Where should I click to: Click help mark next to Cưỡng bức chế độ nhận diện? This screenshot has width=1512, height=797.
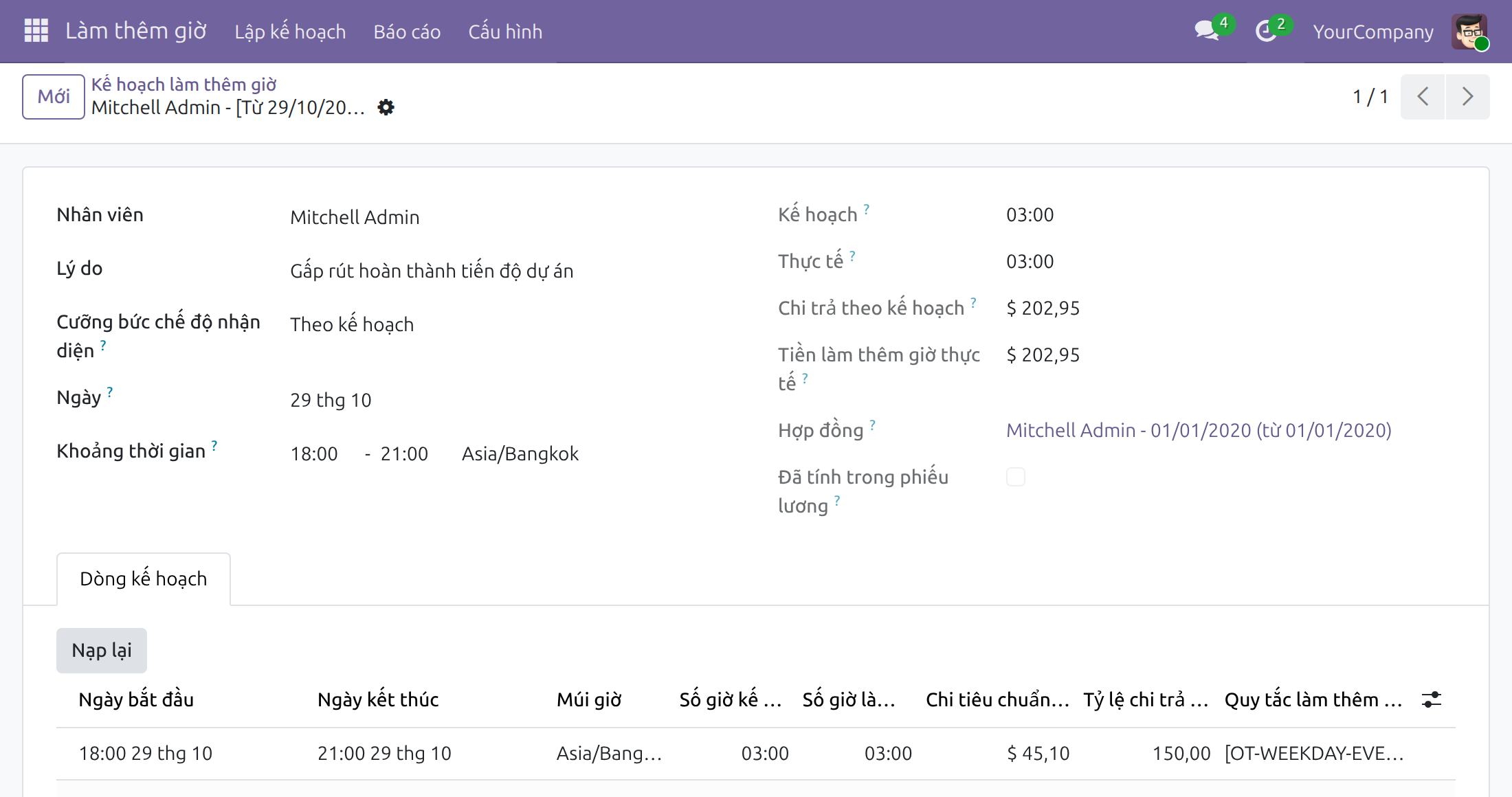pyautogui.click(x=103, y=345)
